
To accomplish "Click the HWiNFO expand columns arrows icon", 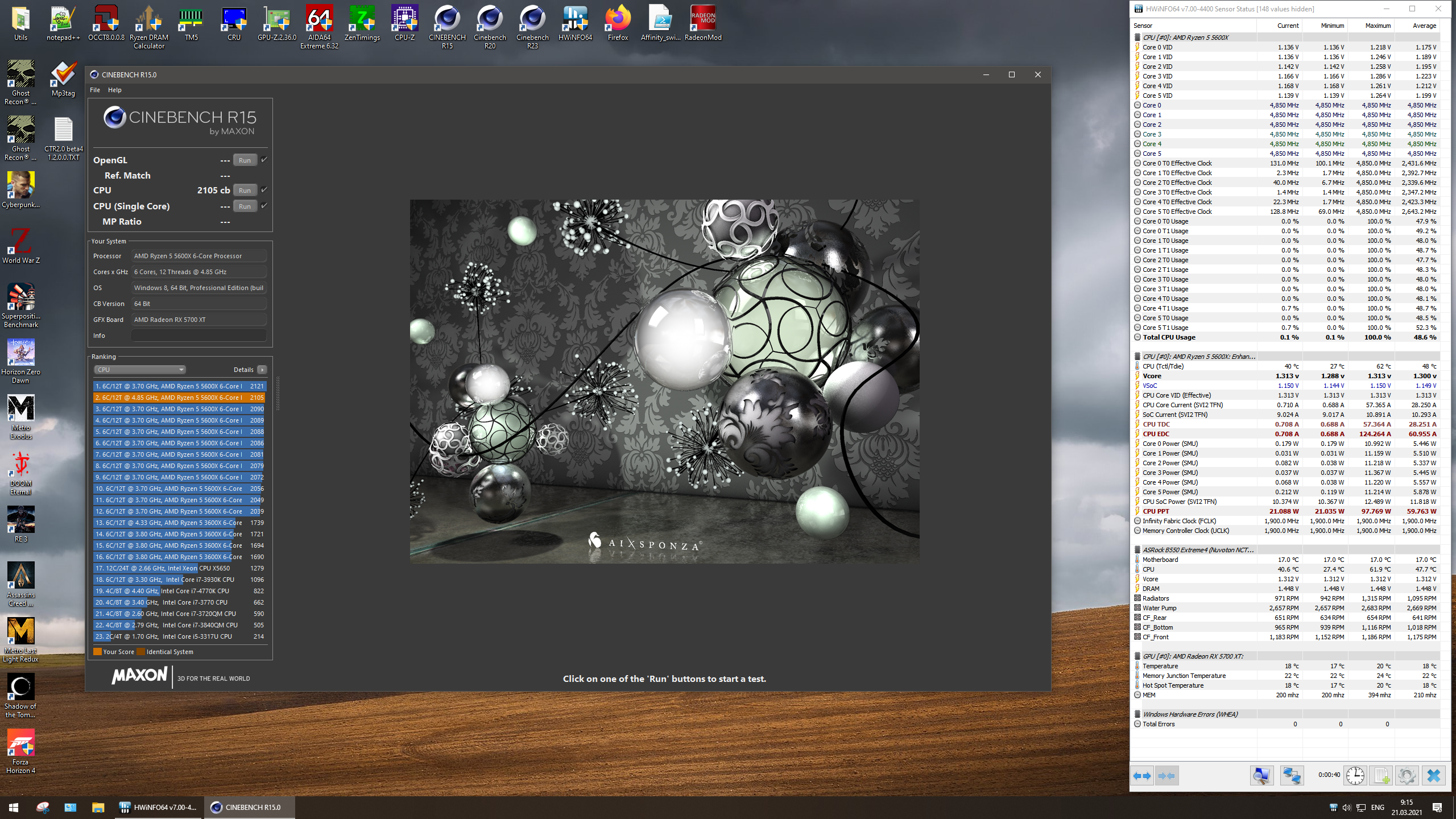I will 1141,776.
